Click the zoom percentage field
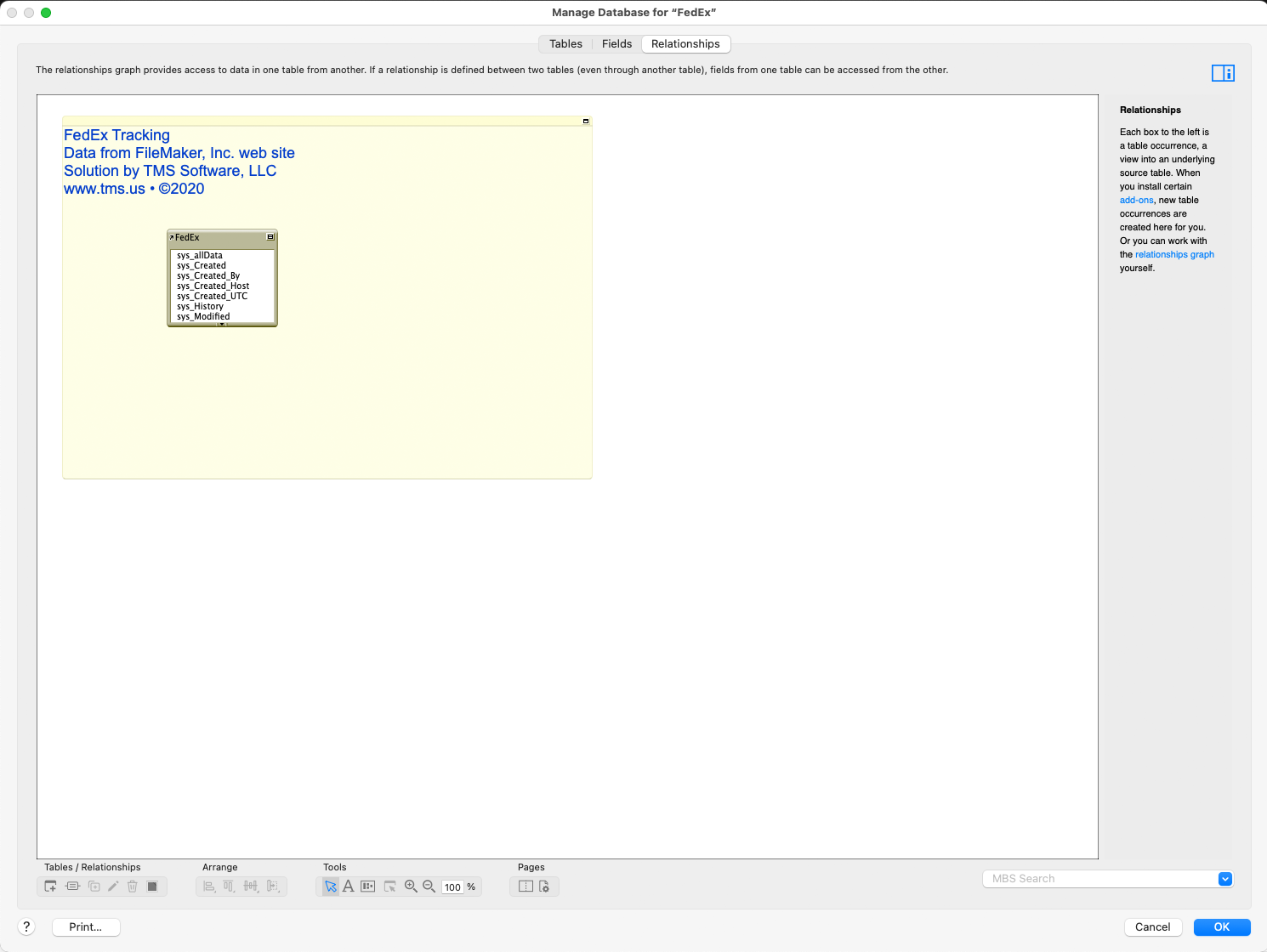The height and width of the screenshot is (952, 1267). (x=452, y=887)
